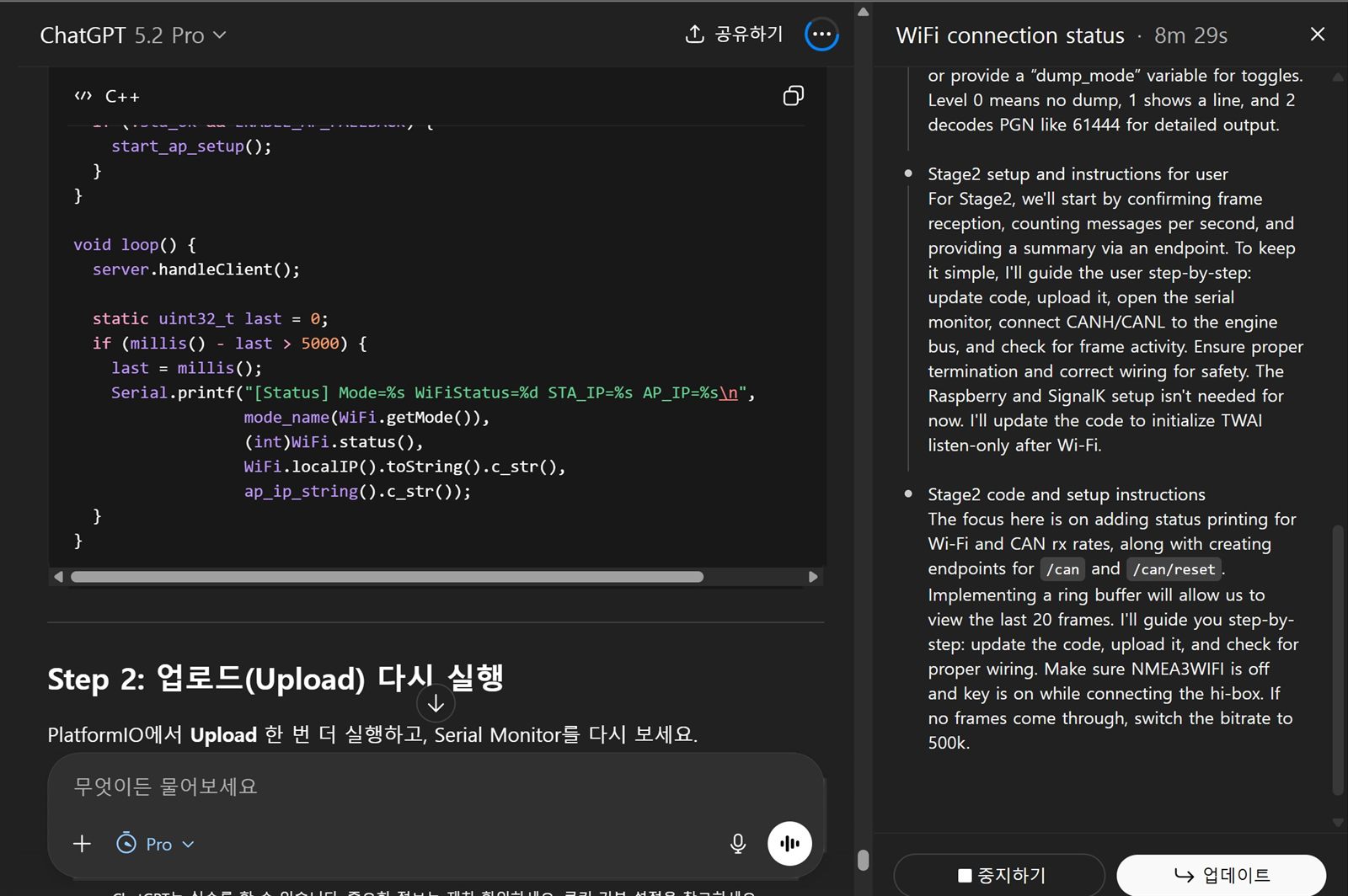The height and width of the screenshot is (896, 1348).
Task: Click the 무엇이든 물어보세요 input field
Action: 337,787
